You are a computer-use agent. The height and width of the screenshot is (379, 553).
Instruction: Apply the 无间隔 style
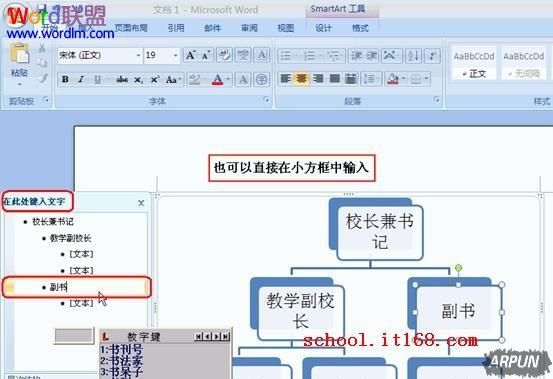[x=524, y=63]
